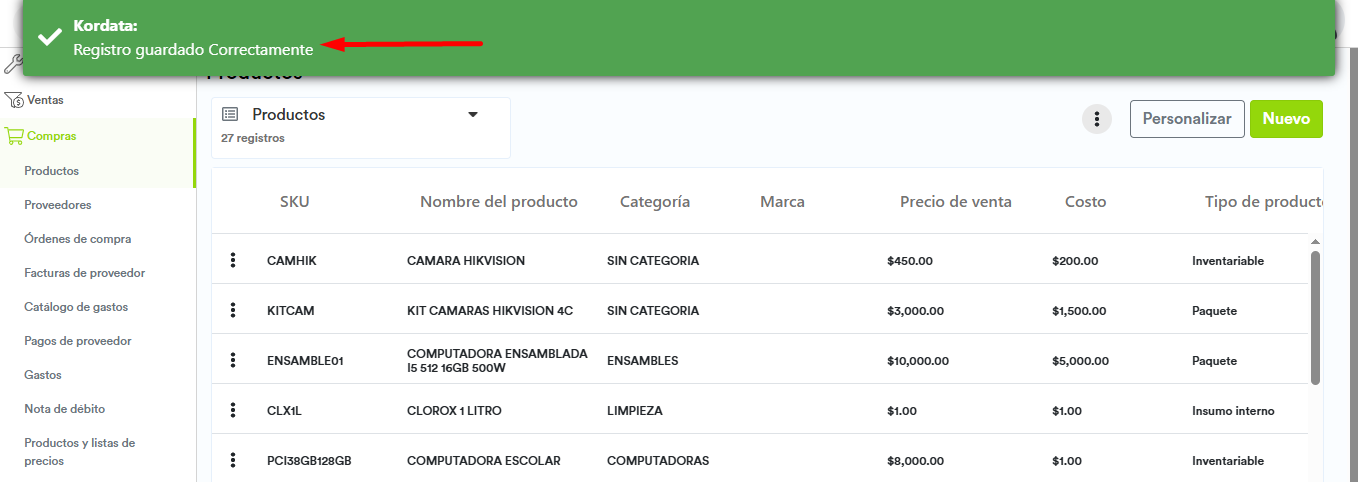Open Proveedores in the sidebar
Screen dimensions: 1358x482
coord(58,205)
